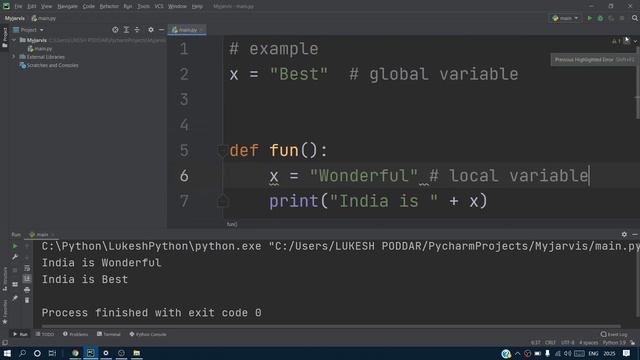Click horizontal scrollbar in Run console

click(331, 327)
